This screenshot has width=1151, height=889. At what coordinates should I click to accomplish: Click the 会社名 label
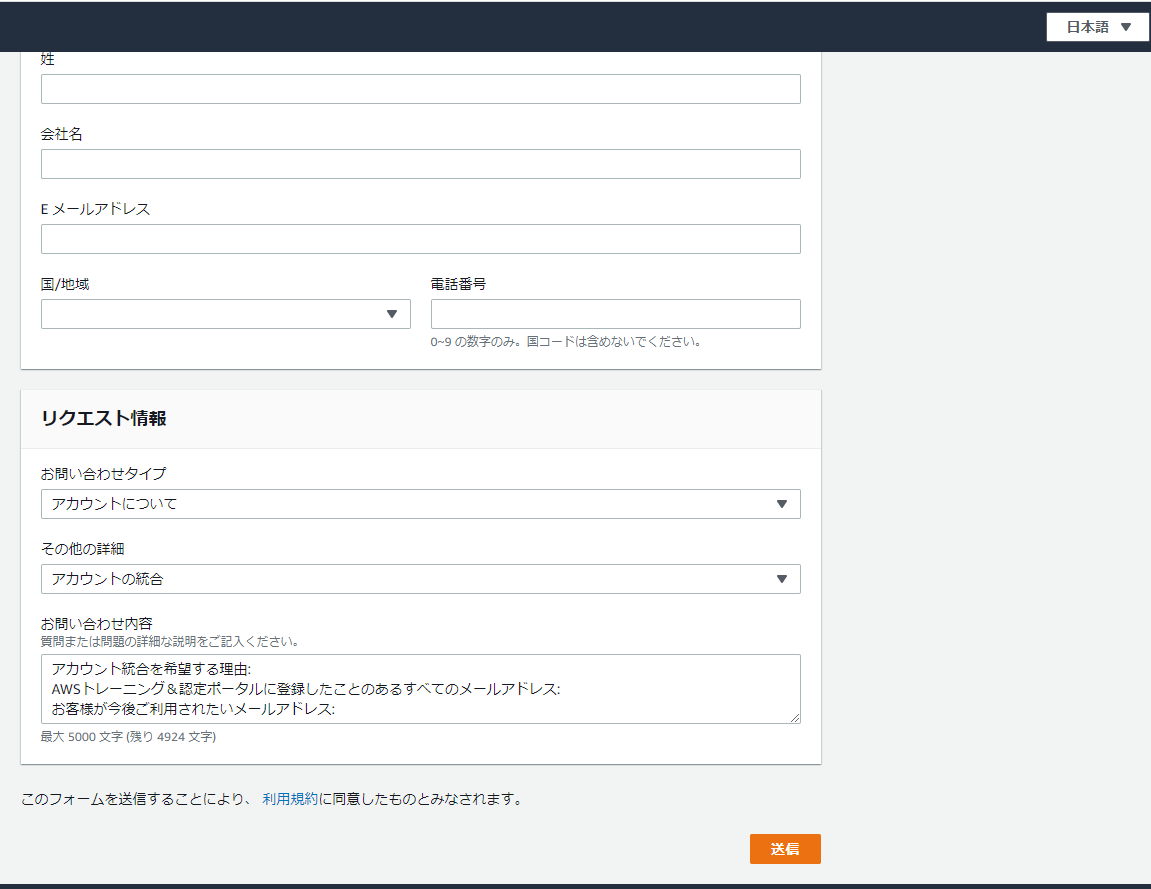point(62,134)
